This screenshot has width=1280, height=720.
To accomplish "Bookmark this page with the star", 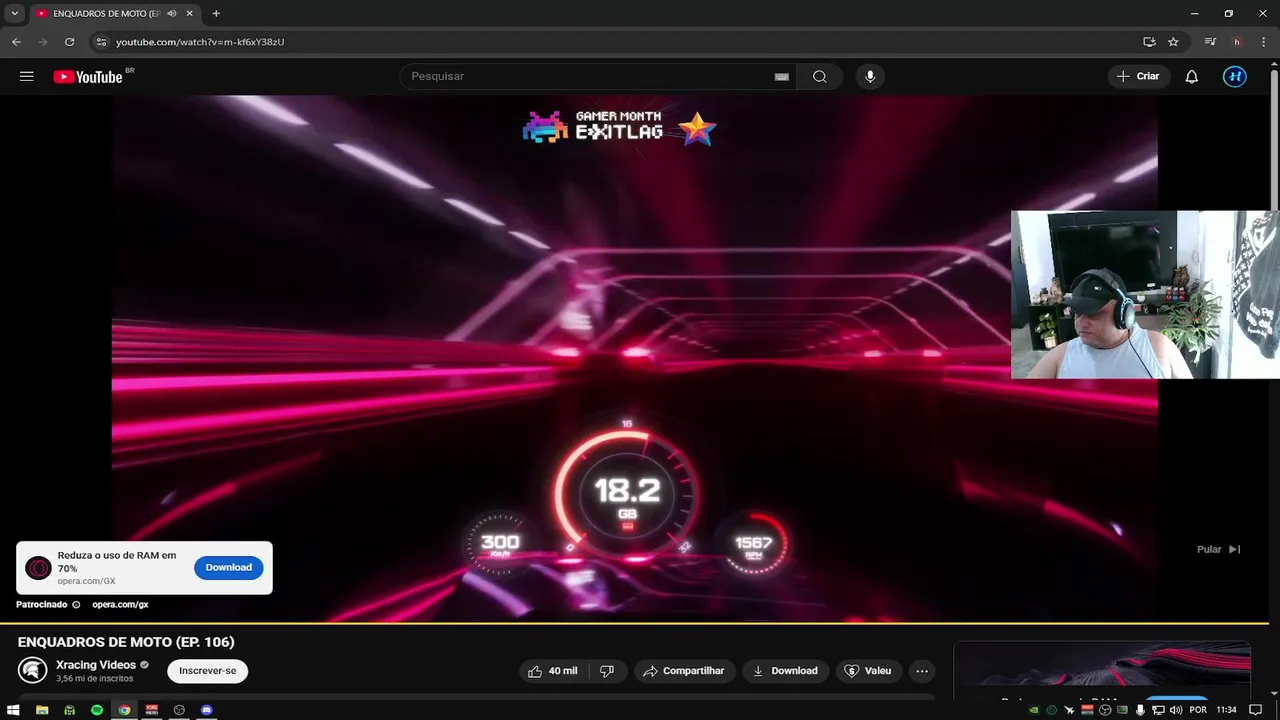I will 1173,42.
